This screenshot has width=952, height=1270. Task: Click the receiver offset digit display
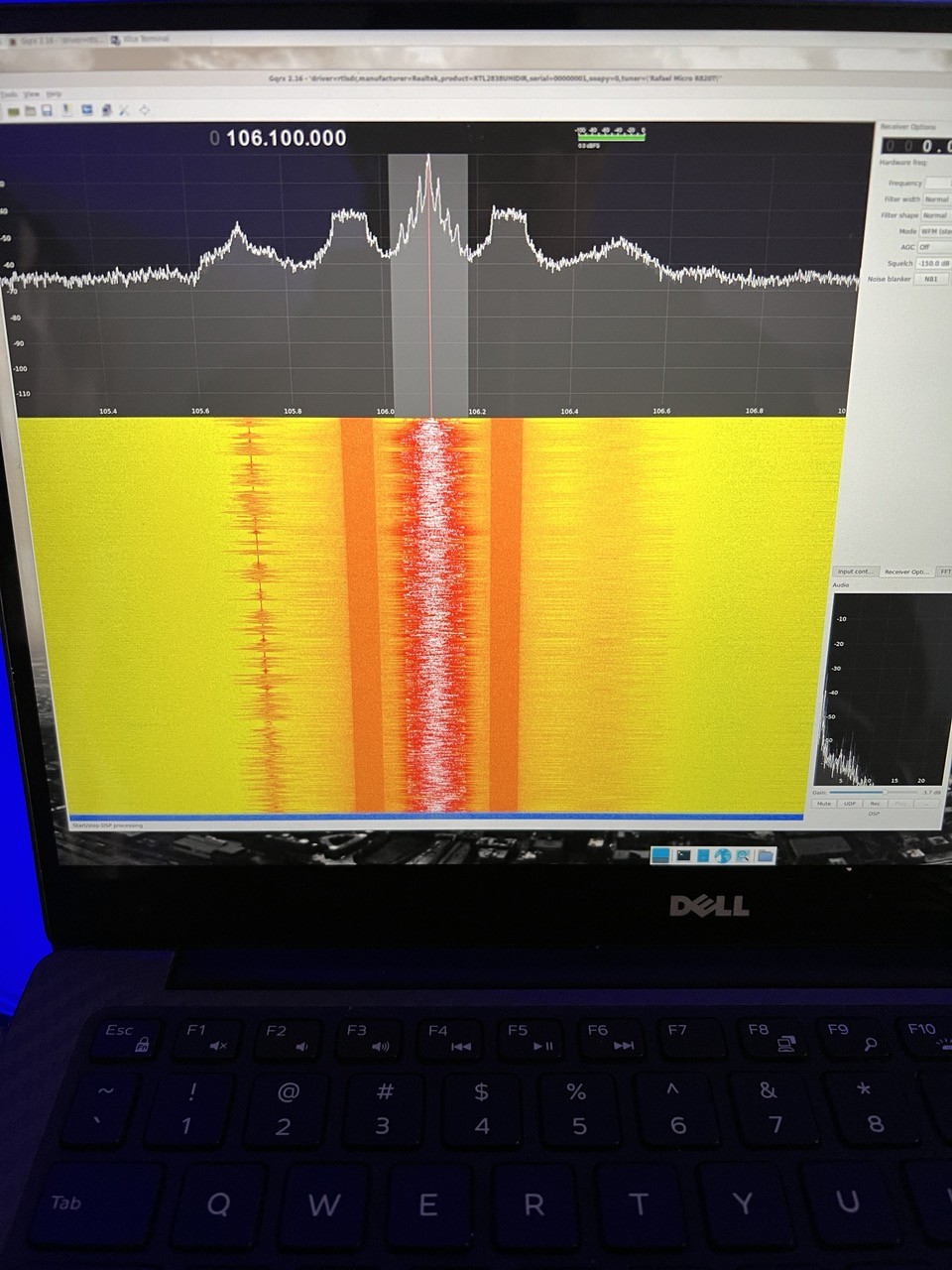click(x=916, y=146)
